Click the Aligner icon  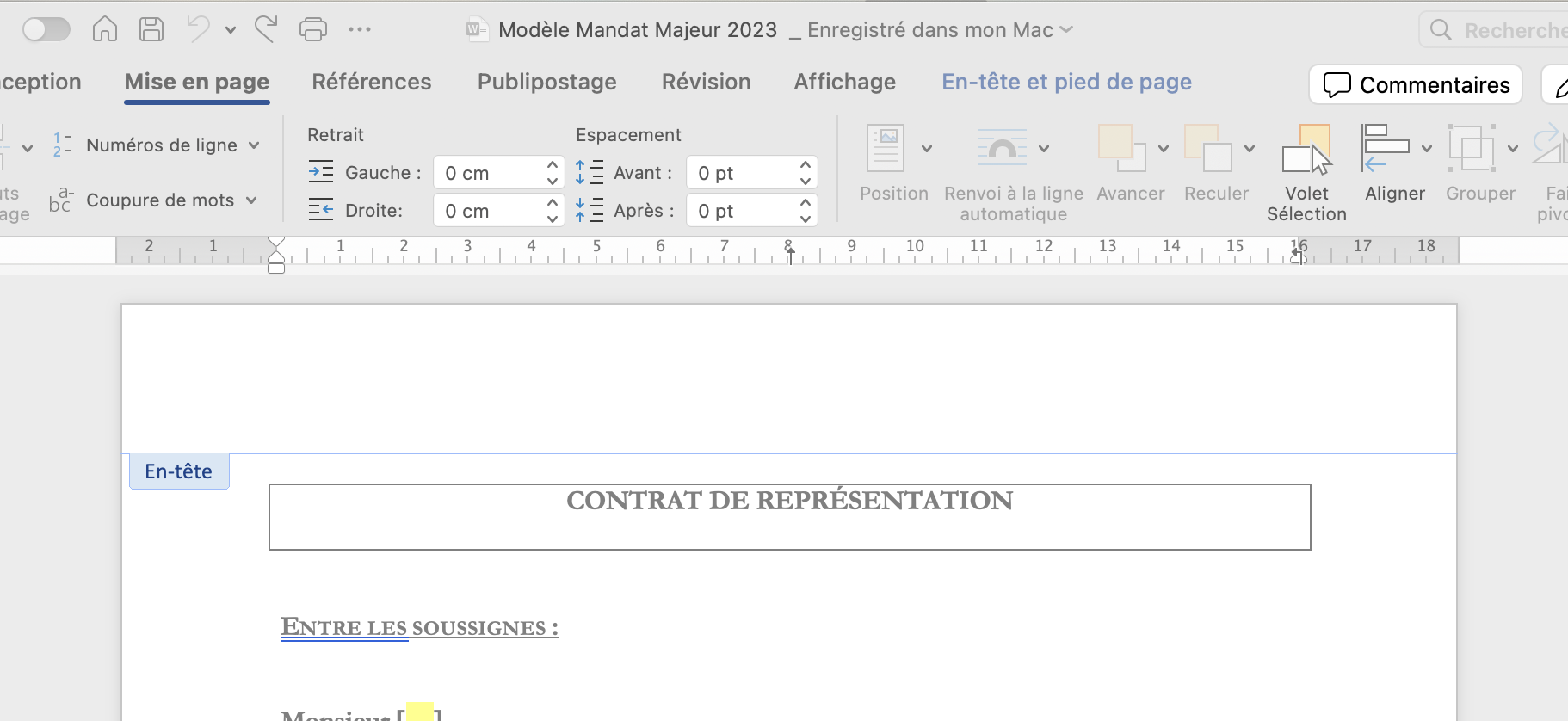pyautogui.click(x=1385, y=148)
